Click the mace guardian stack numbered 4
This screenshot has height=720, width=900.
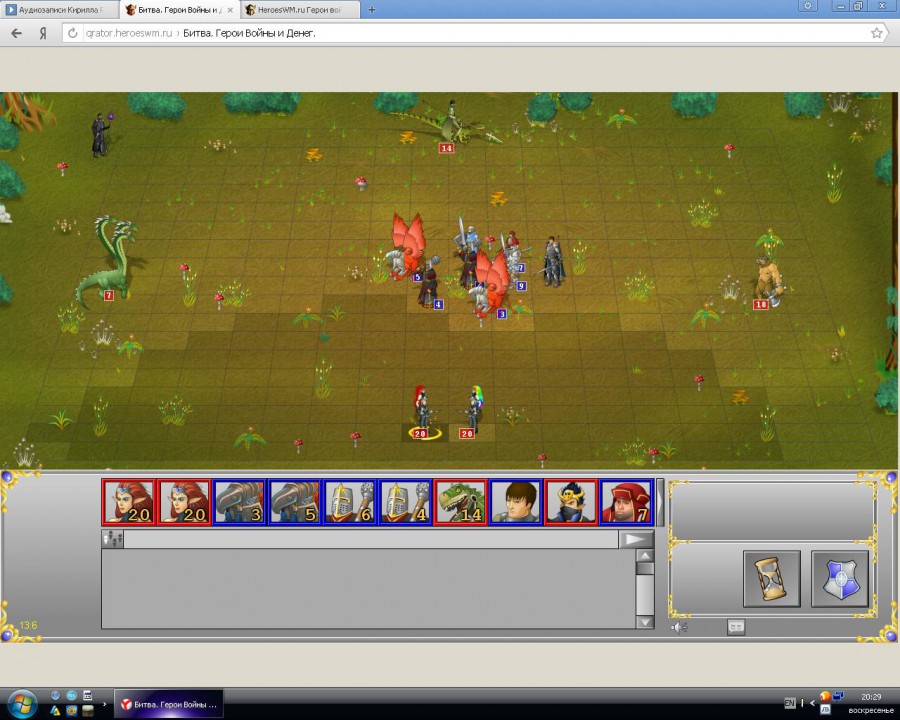pyautogui.click(x=430, y=283)
